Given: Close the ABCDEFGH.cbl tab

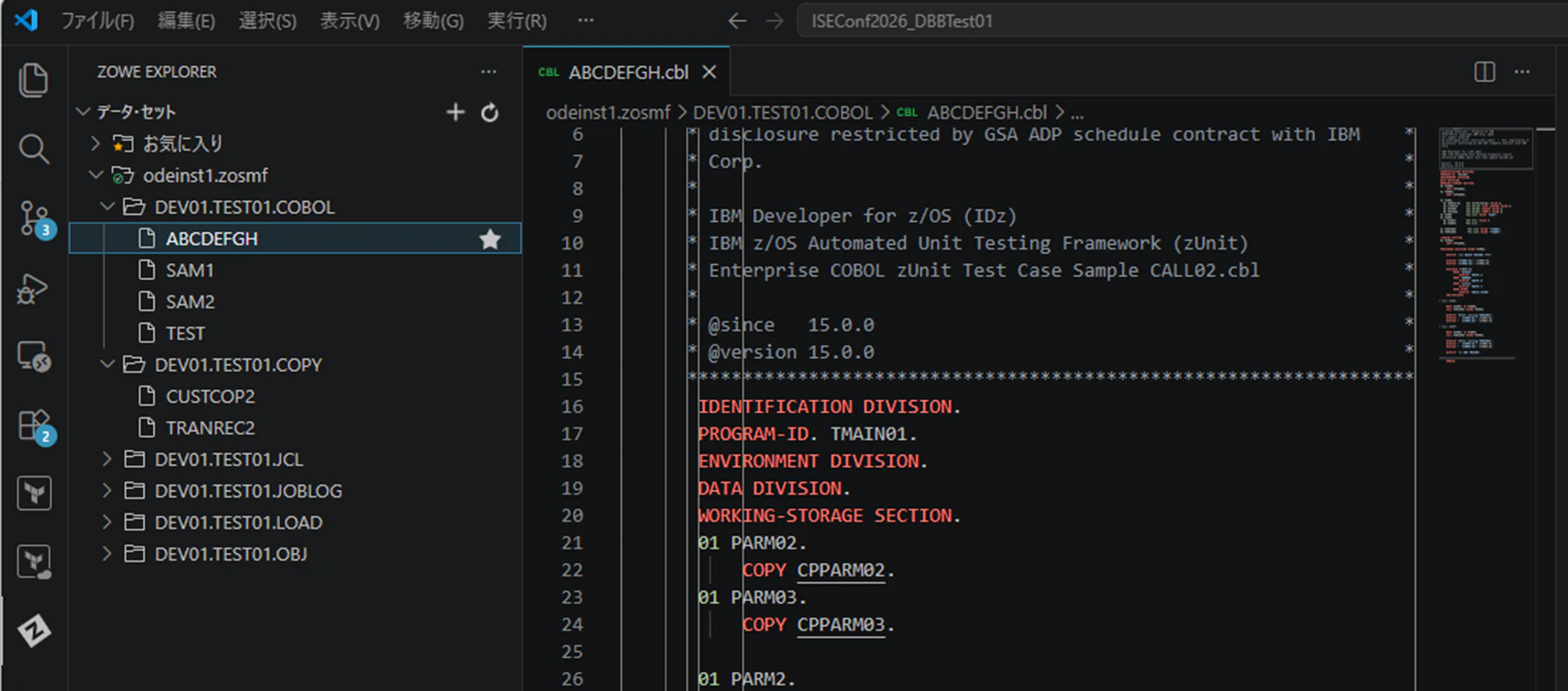Looking at the screenshot, I should pos(709,72).
